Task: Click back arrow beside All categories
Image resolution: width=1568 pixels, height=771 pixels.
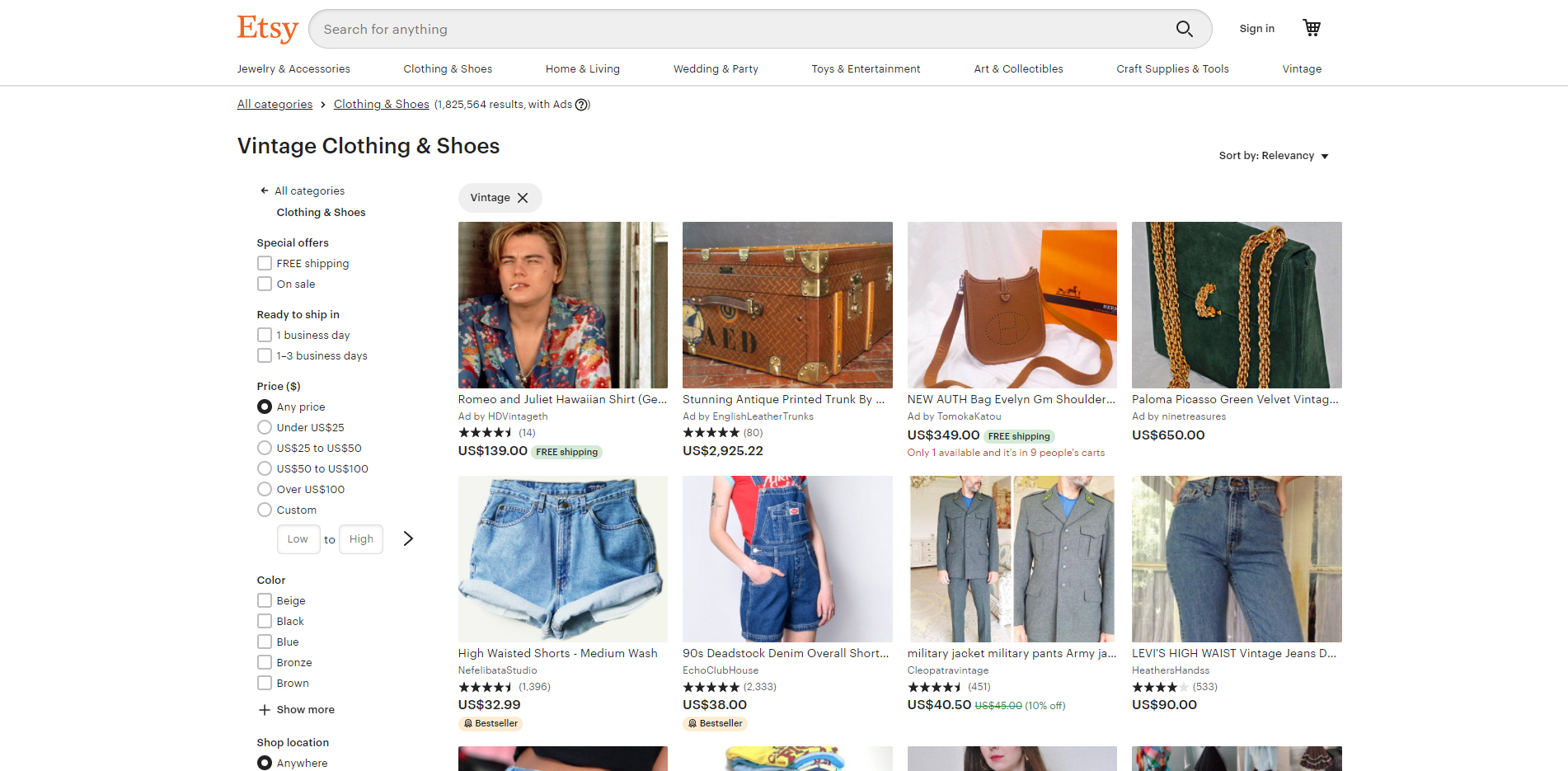Action: [x=265, y=190]
